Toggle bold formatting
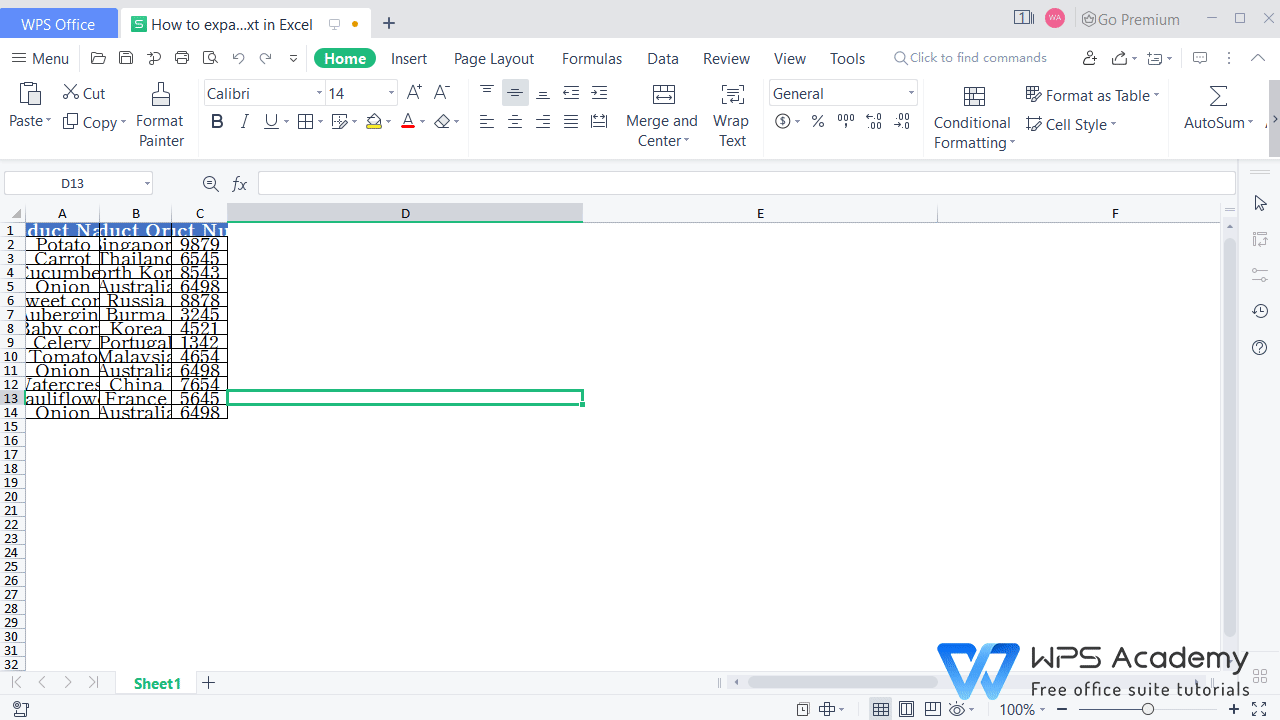Image resolution: width=1280 pixels, height=720 pixels. pyautogui.click(x=217, y=121)
